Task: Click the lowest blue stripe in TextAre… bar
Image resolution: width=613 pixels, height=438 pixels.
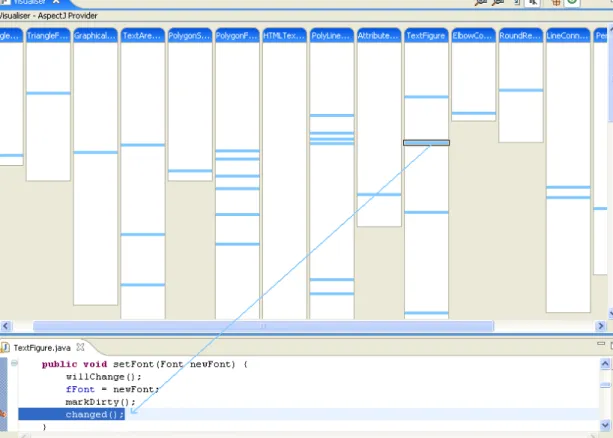Action: coord(143,284)
